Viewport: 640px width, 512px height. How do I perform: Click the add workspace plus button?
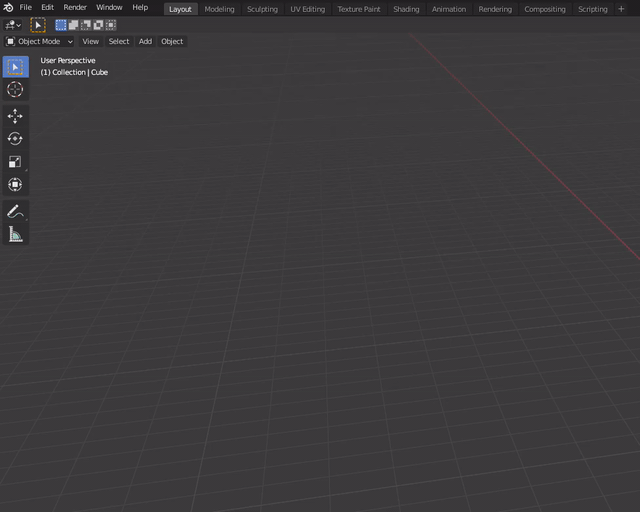pos(621,9)
